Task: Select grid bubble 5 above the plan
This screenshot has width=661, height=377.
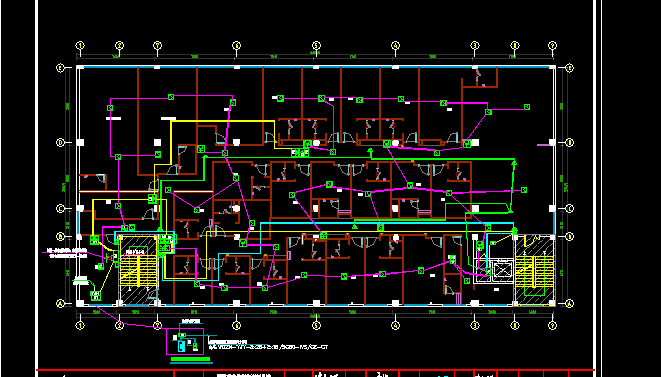Action: pyautogui.click(x=316, y=45)
